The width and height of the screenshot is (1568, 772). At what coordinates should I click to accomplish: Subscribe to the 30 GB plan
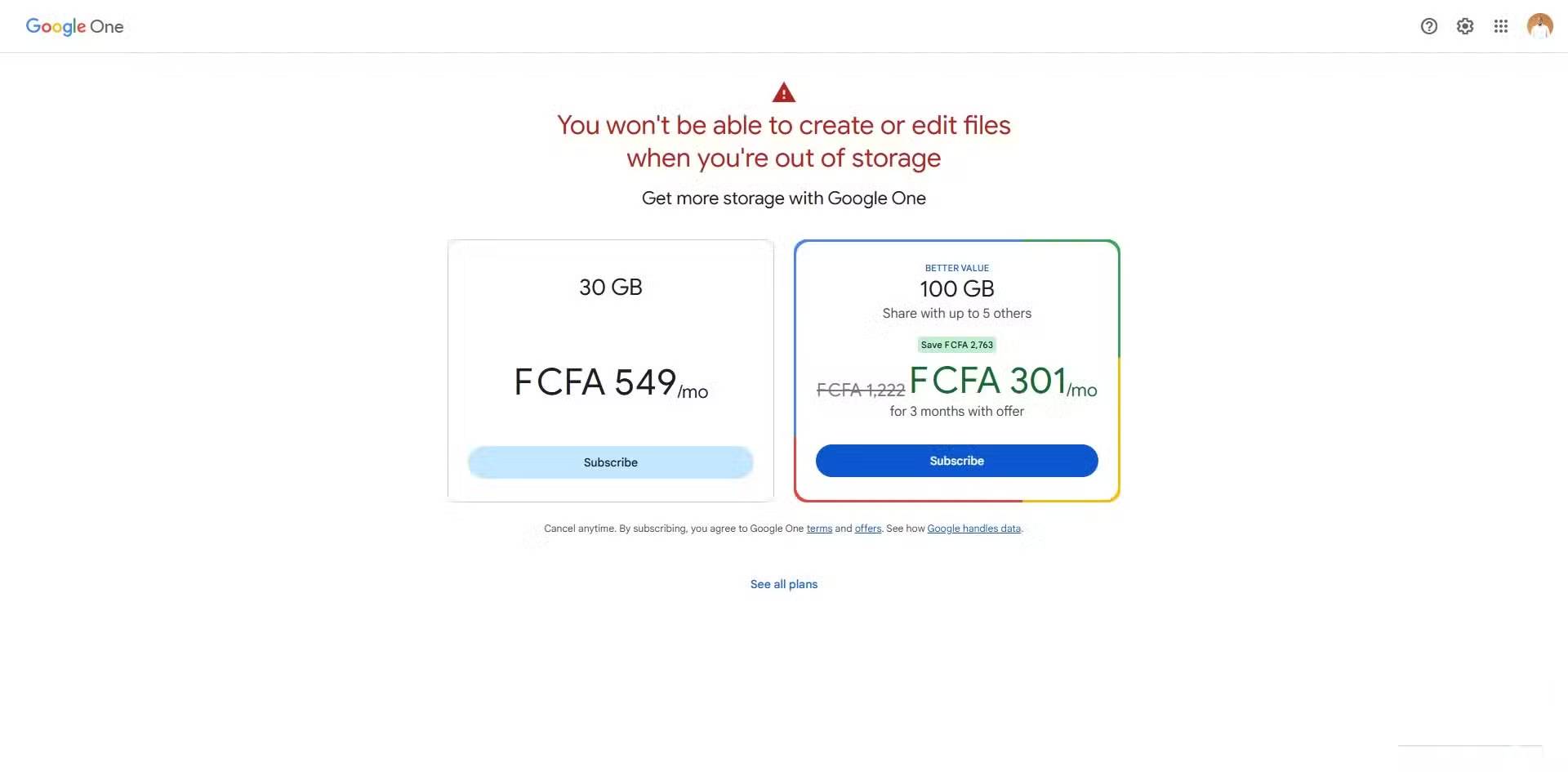(610, 462)
